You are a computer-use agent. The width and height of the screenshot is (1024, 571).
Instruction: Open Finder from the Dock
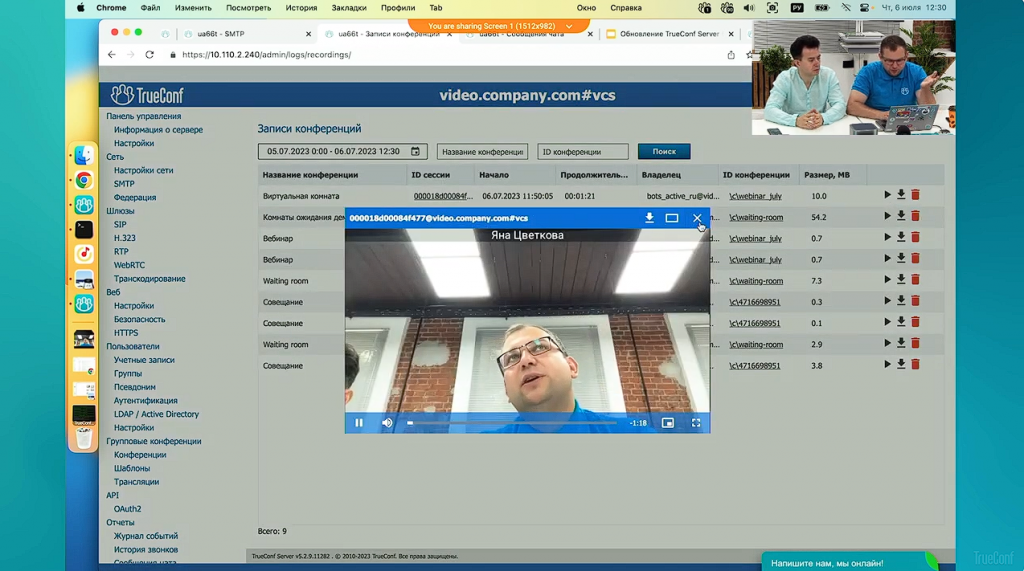pyautogui.click(x=84, y=155)
